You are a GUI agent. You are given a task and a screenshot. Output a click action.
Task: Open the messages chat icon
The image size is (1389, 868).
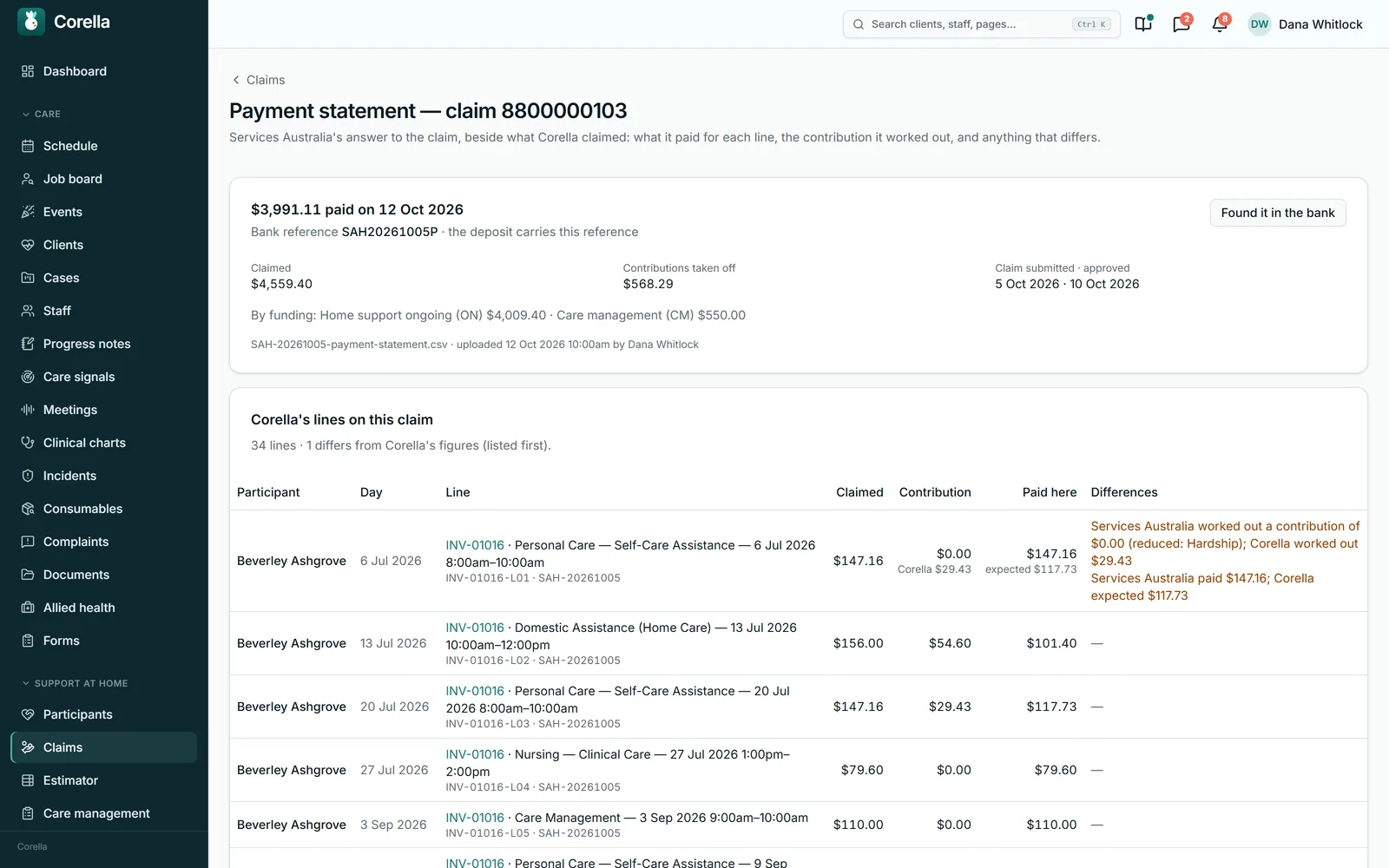pos(1182,24)
